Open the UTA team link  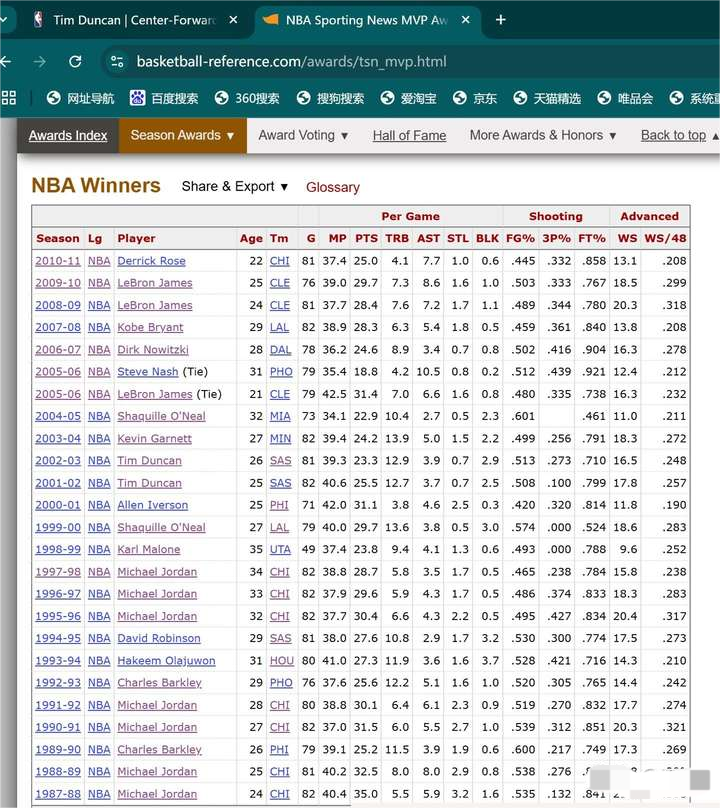click(280, 549)
